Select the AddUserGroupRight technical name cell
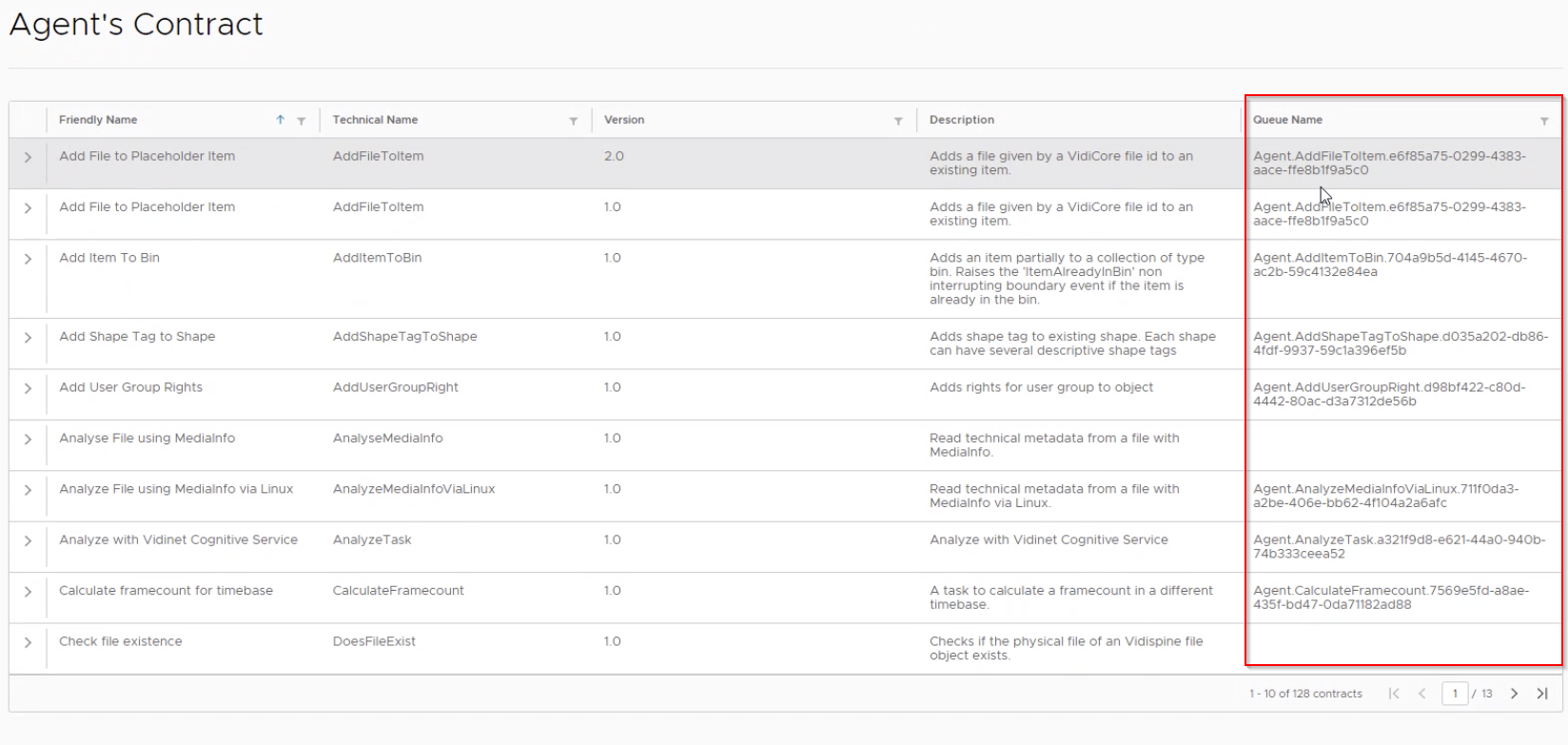Image resolution: width=1568 pixels, height=745 pixels. [395, 387]
